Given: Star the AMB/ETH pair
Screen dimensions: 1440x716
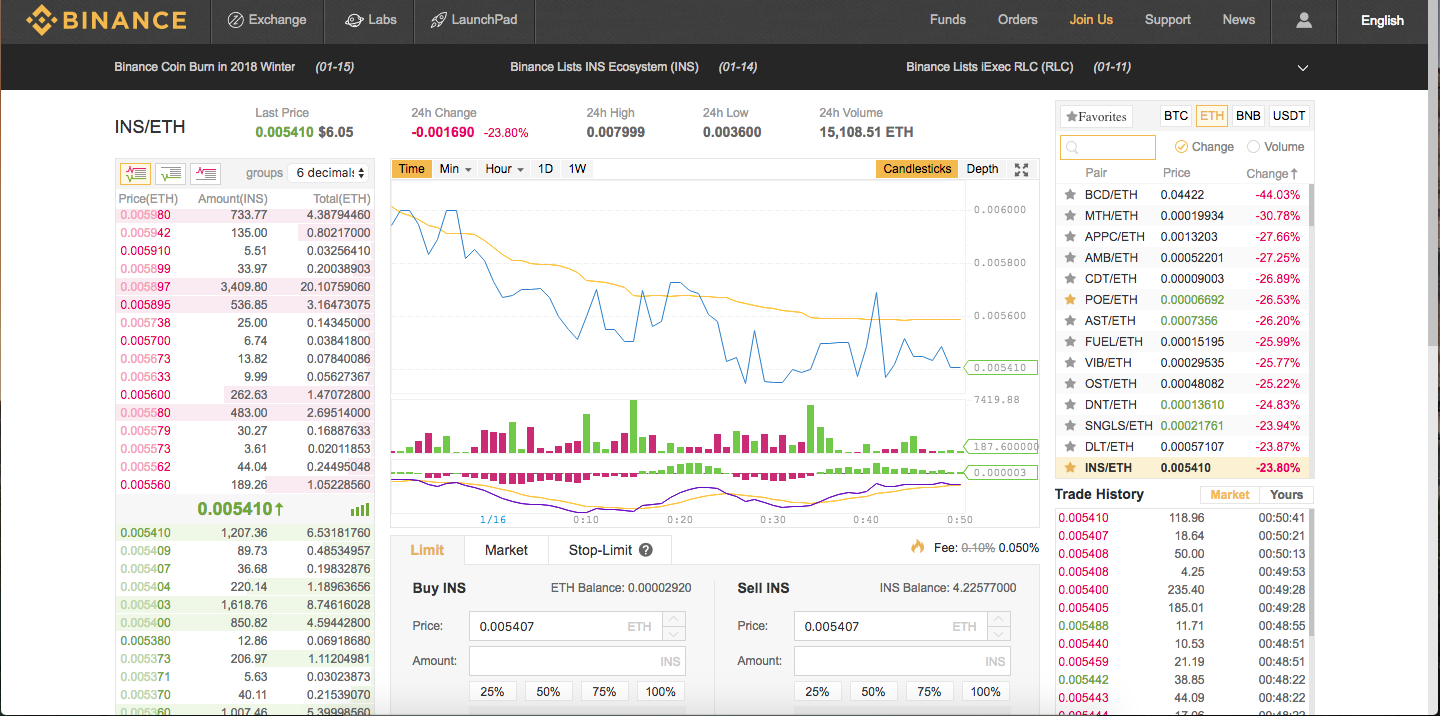Looking at the screenshot, I should pyautogui.click(x=1070, y=258).
